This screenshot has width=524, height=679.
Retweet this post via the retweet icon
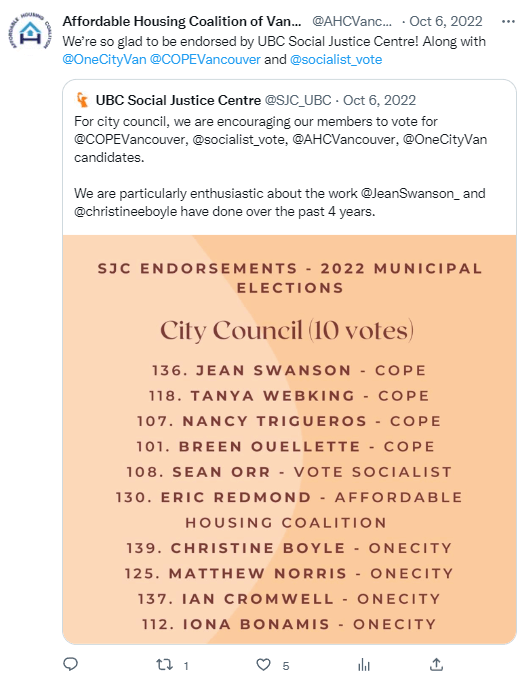coord(165,664)
